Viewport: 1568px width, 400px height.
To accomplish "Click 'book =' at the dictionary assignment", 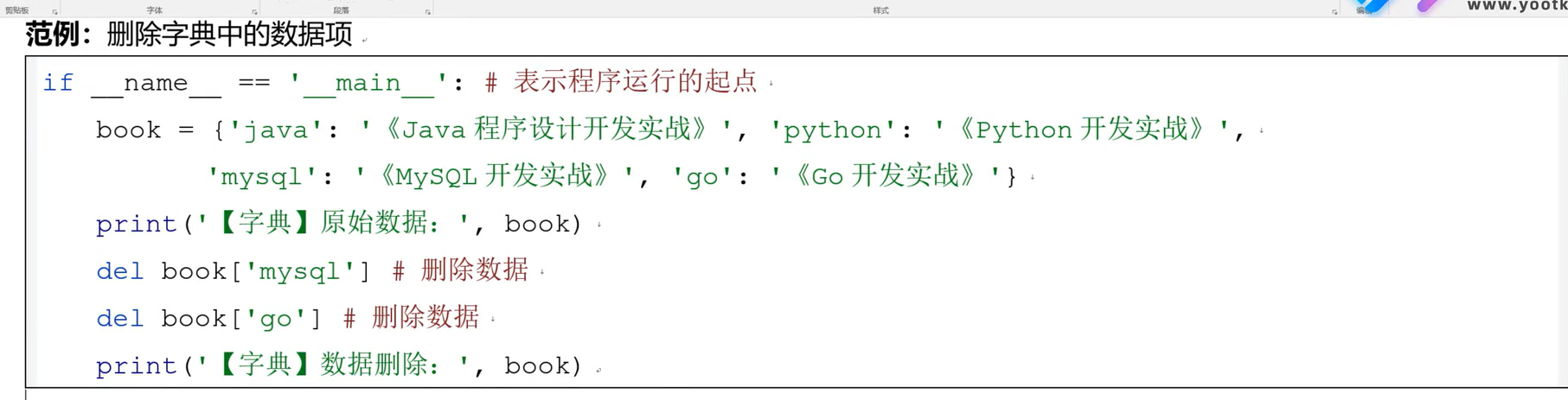I will [x=145, y=130].
